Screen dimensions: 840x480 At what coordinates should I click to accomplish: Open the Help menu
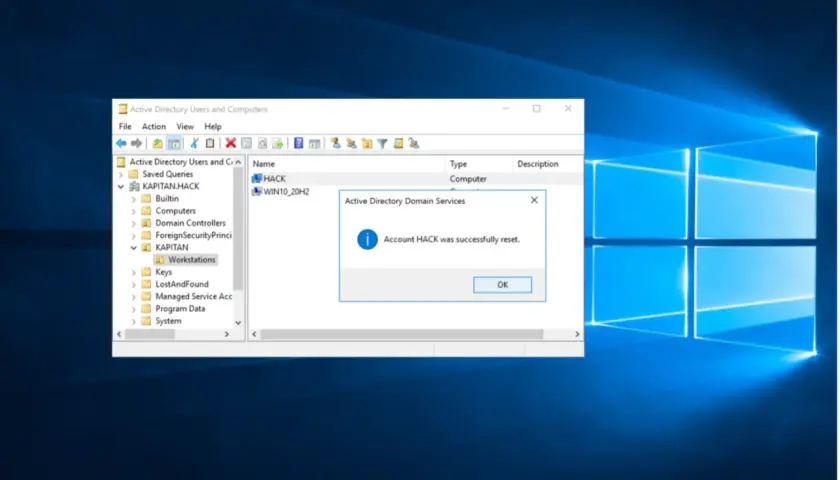(213, 126)
